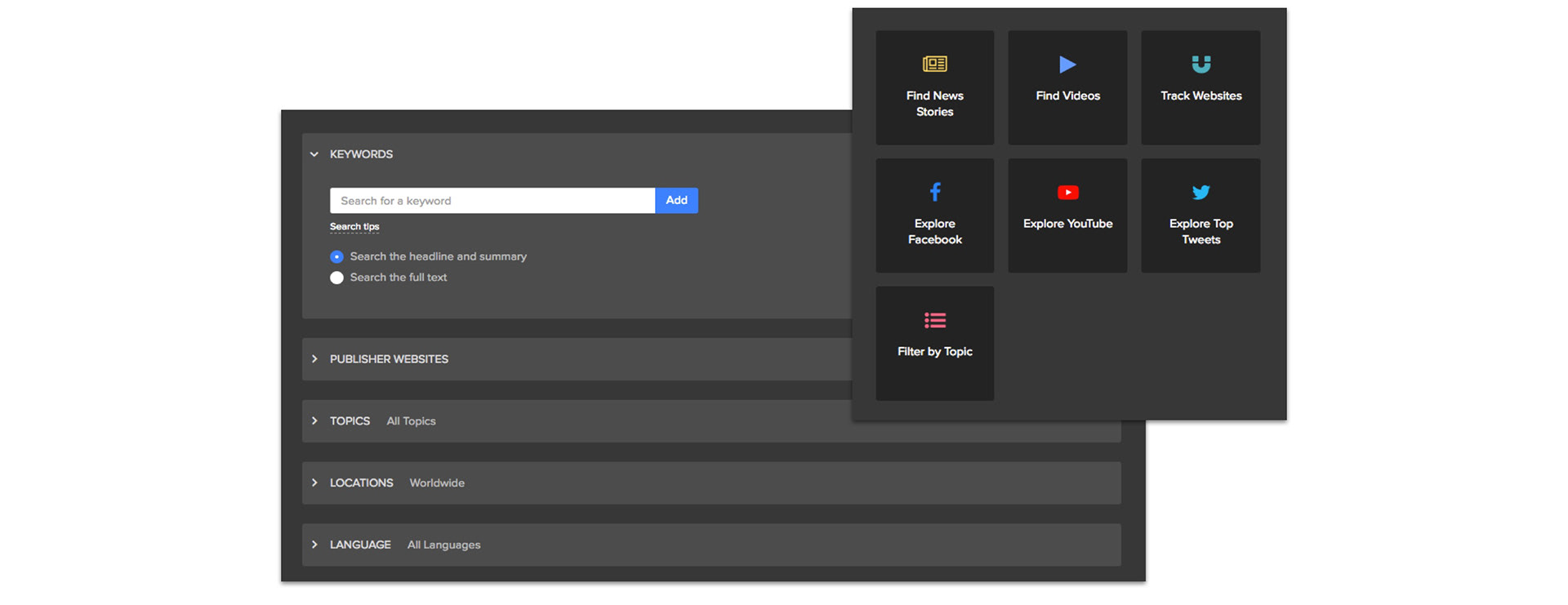Click the Explore Top Tweets bird icon

click(1200, 193)
